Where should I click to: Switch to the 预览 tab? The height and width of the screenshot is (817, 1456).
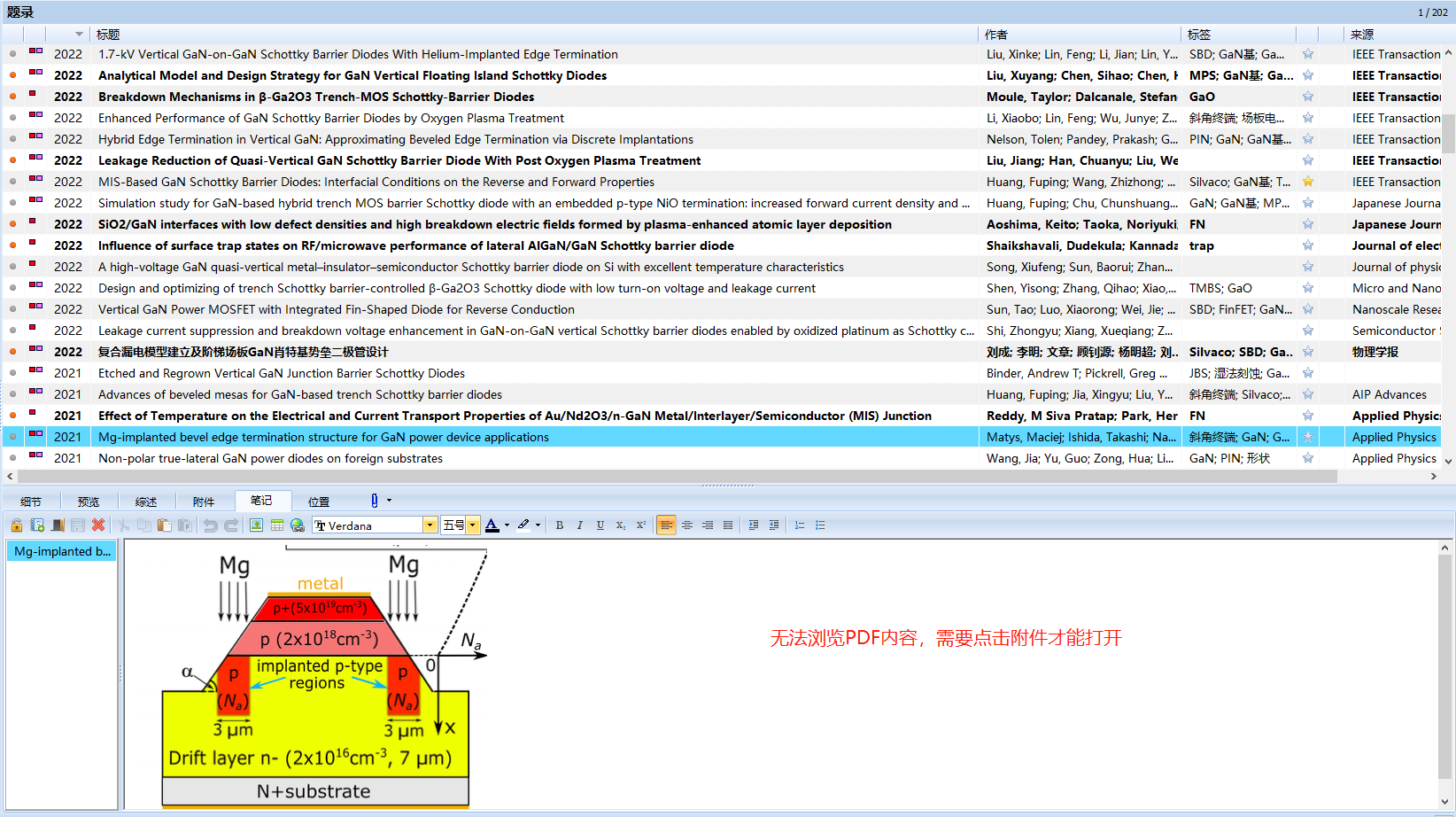89,502
